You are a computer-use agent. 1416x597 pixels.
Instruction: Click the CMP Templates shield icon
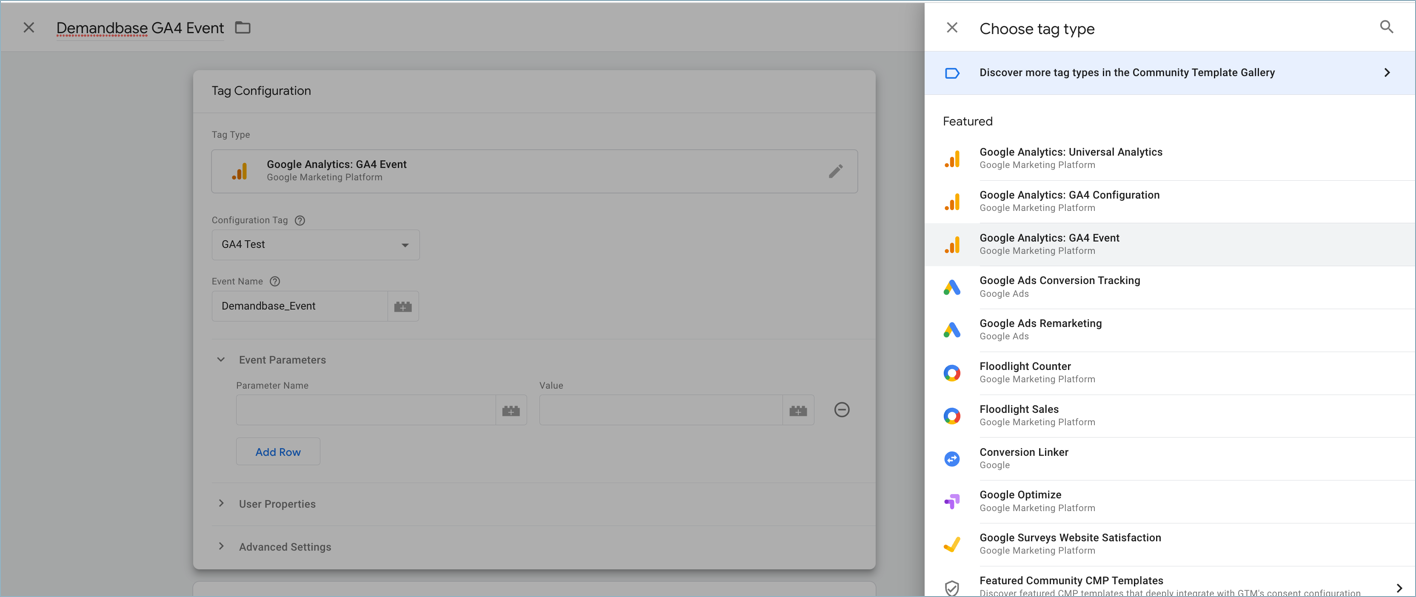952,588
